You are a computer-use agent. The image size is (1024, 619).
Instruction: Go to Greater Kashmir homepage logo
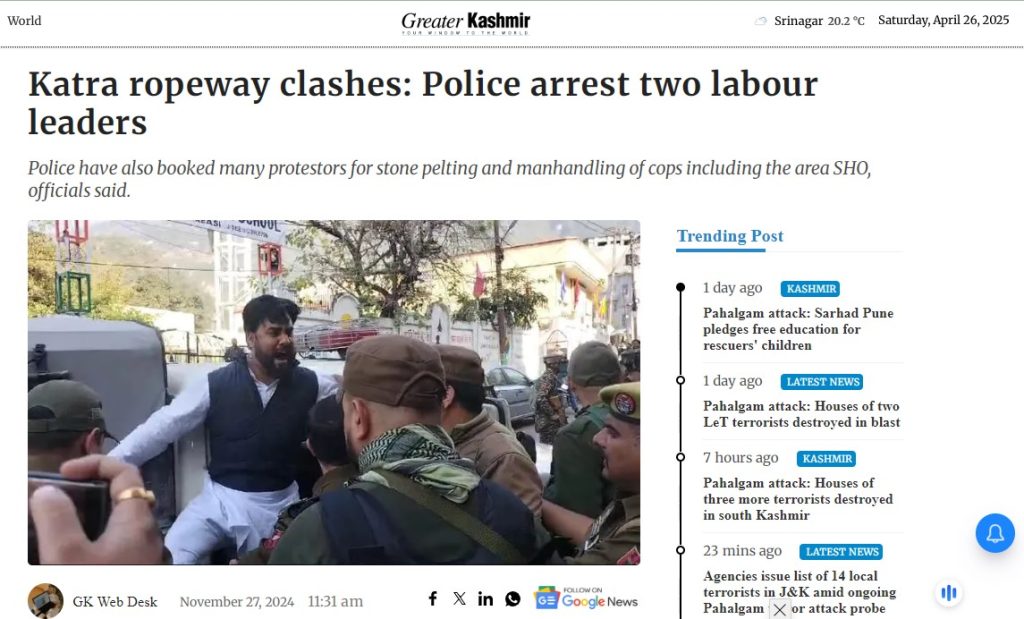(x=465, y=22)
